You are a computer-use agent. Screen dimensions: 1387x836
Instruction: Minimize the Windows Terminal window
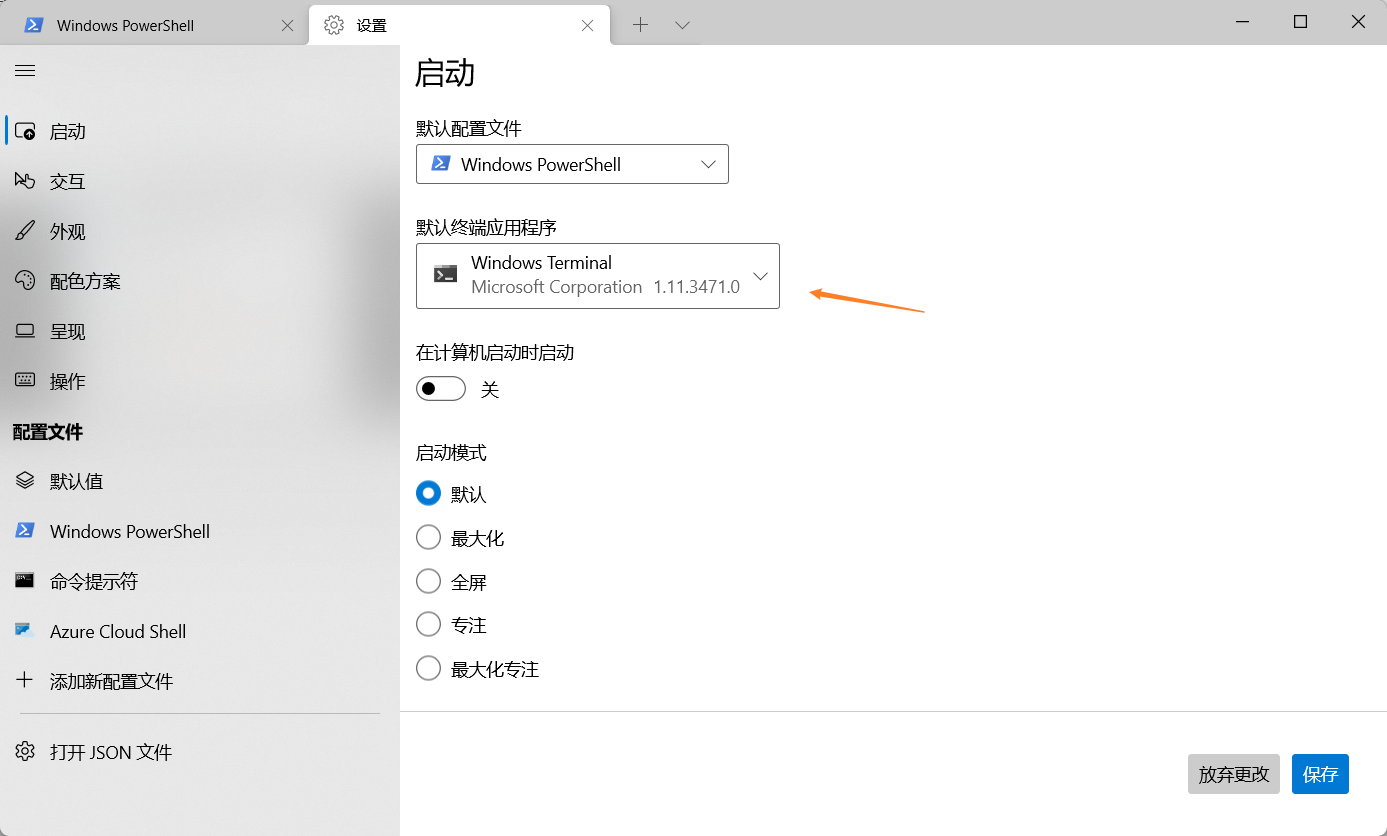(x=1242, y=22)
